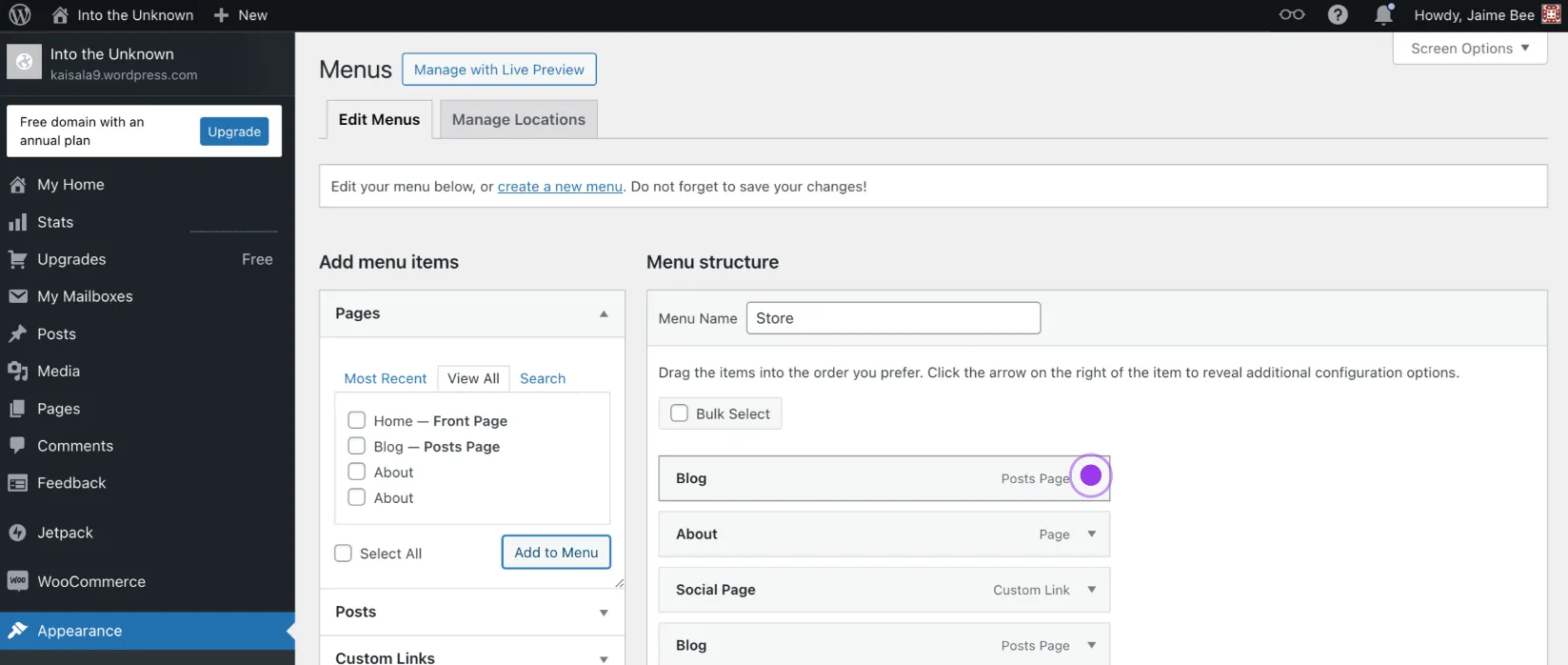Click the Media library icon
The width and height of the screenshot is (1568, 665).
[x=17, y=371]
